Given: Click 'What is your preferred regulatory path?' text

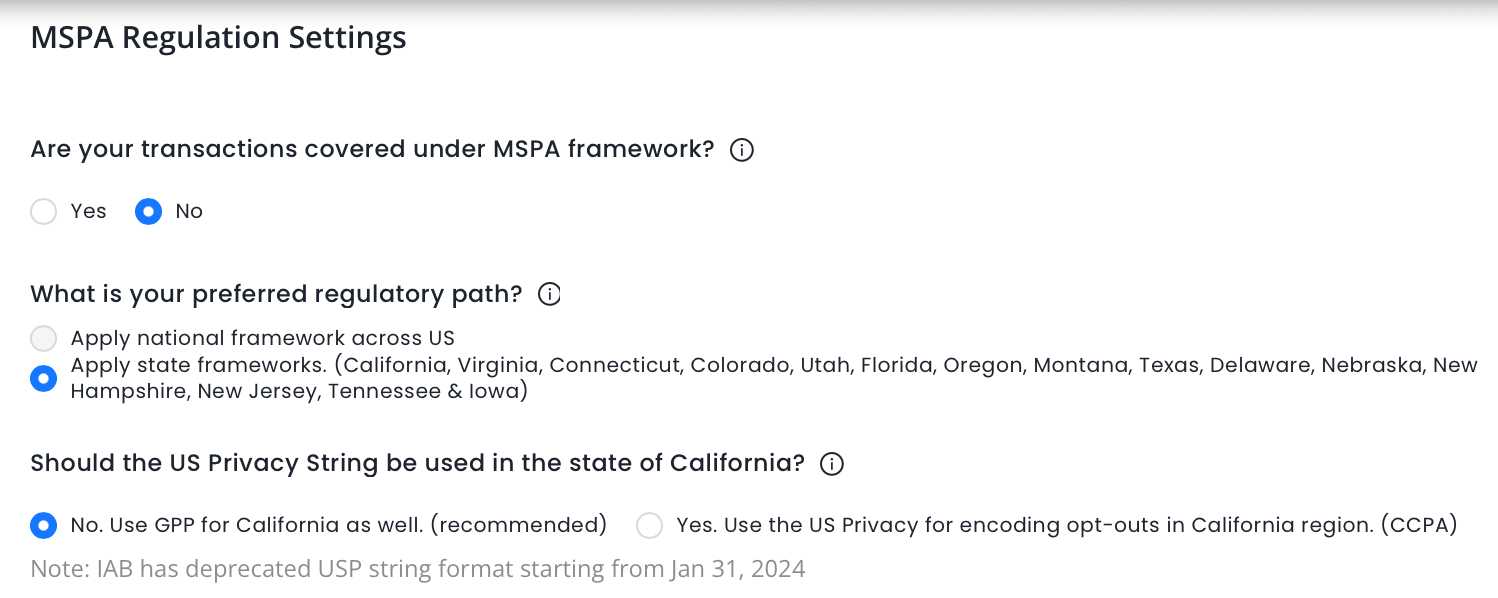Looking at the screenshot, I should [276, 294].
